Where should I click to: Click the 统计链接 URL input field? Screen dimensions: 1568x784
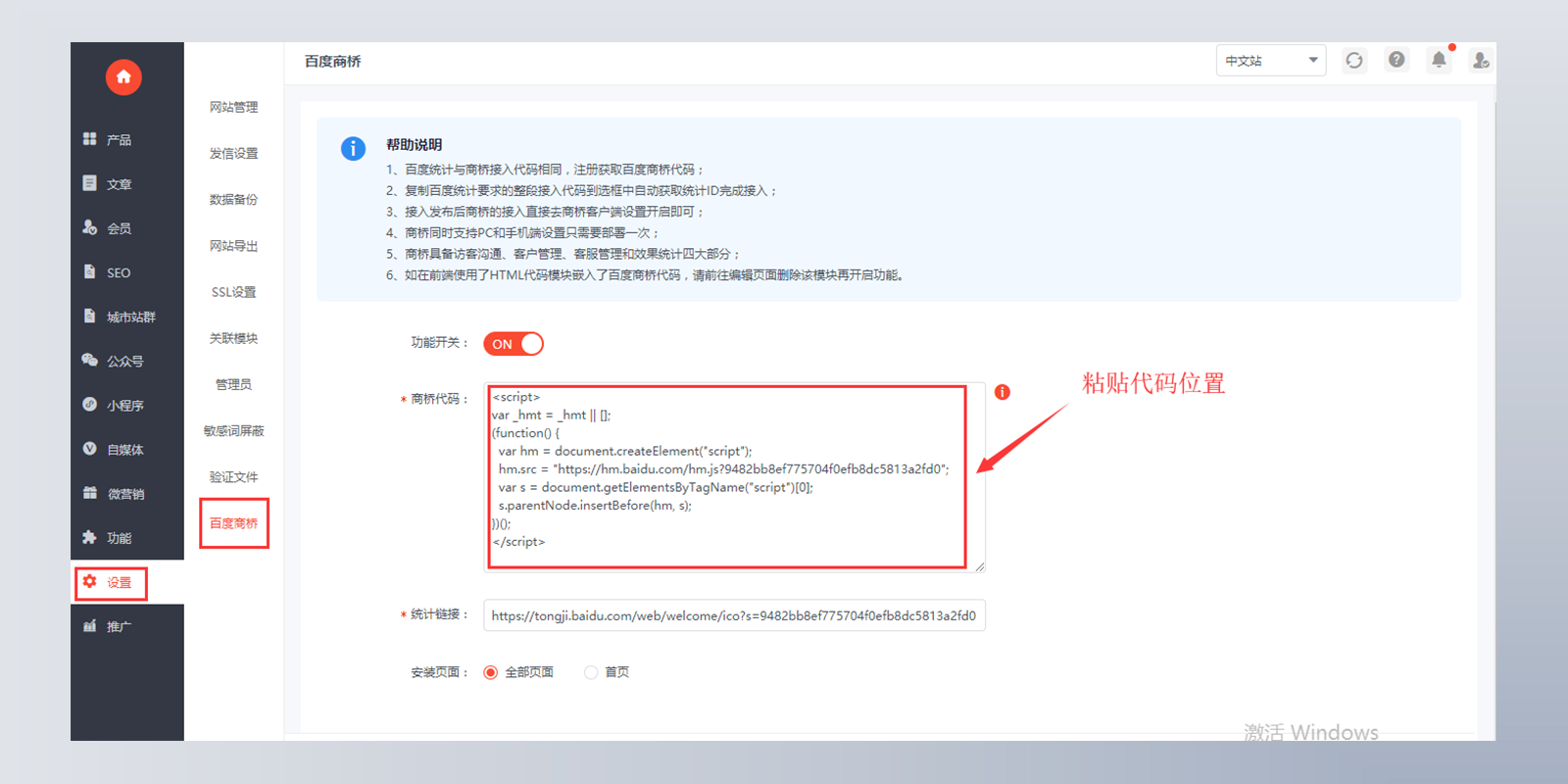pos(733,615)
